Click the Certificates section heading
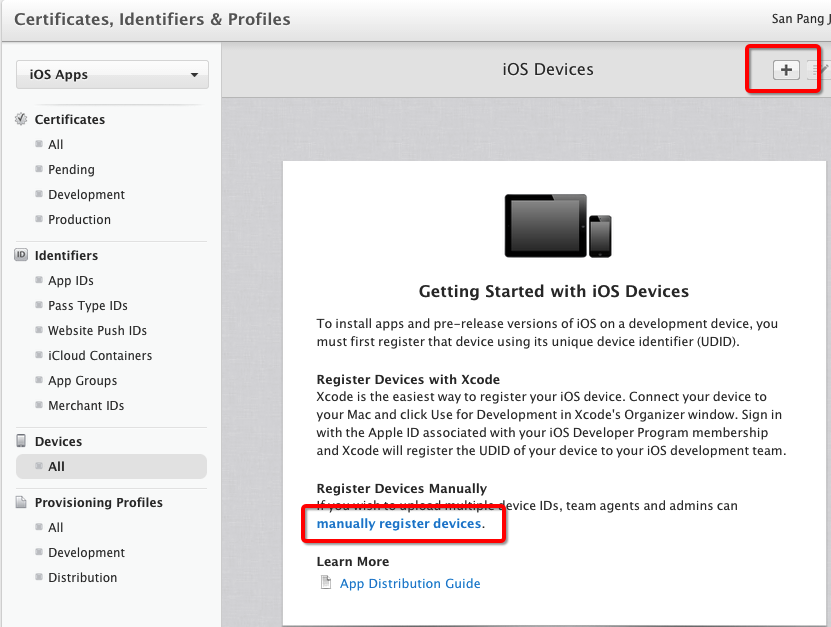 [x=70, y=119]
